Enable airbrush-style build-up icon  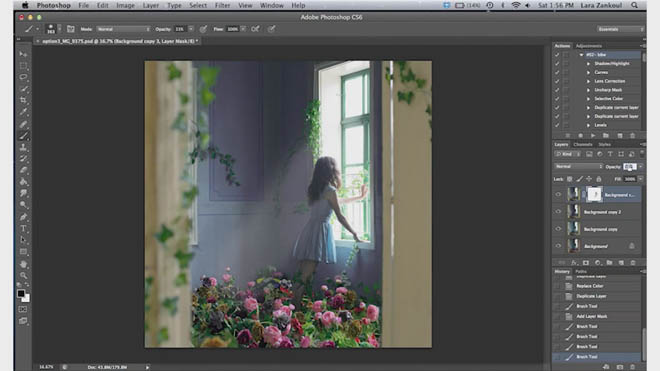pos(255,29)
